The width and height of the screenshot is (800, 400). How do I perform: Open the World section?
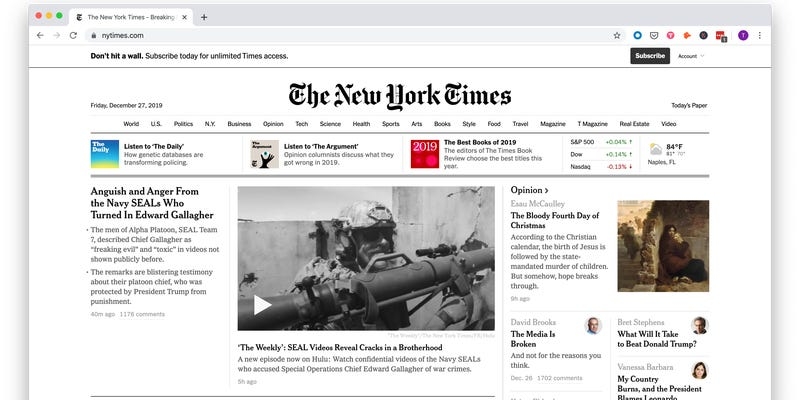click(x=131, y=124)
